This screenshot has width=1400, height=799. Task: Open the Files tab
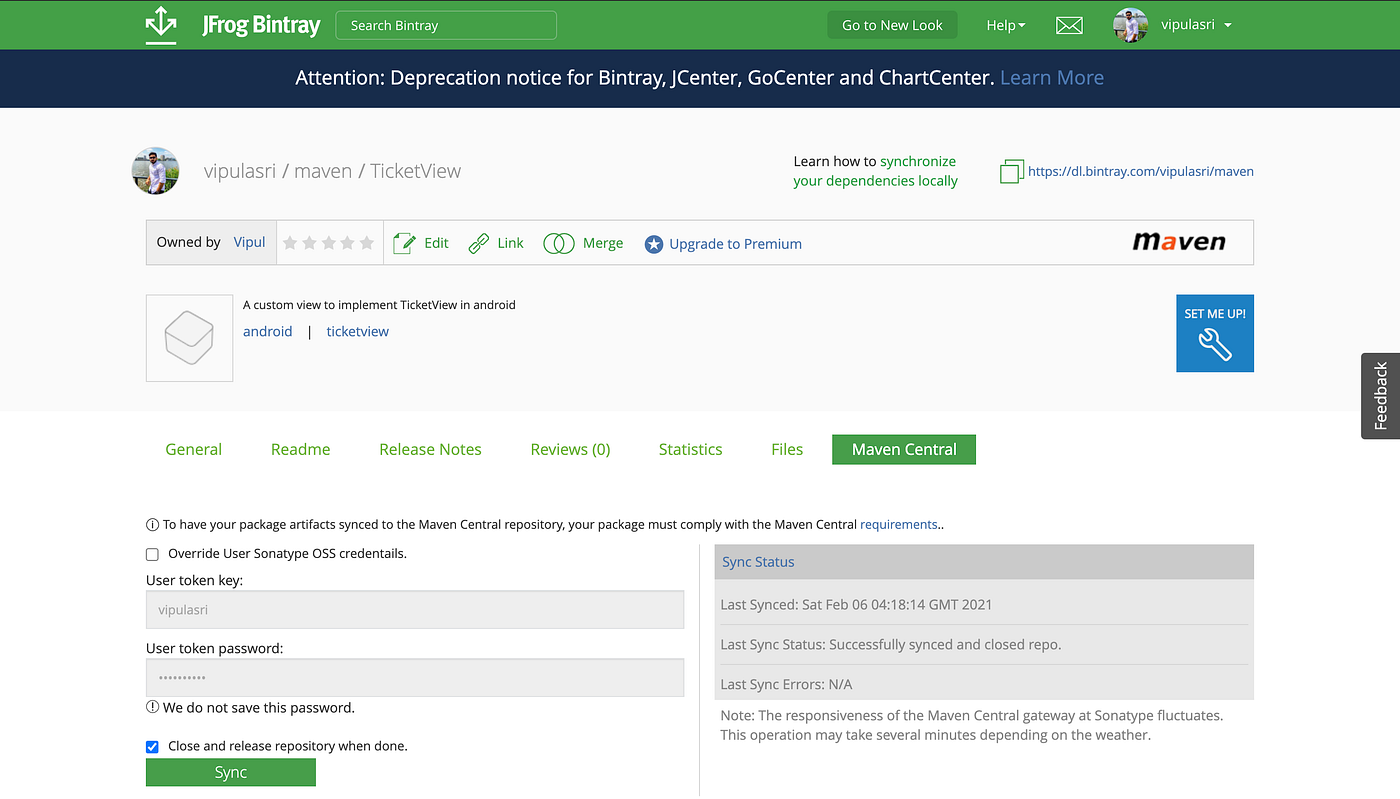click(787, 449)
